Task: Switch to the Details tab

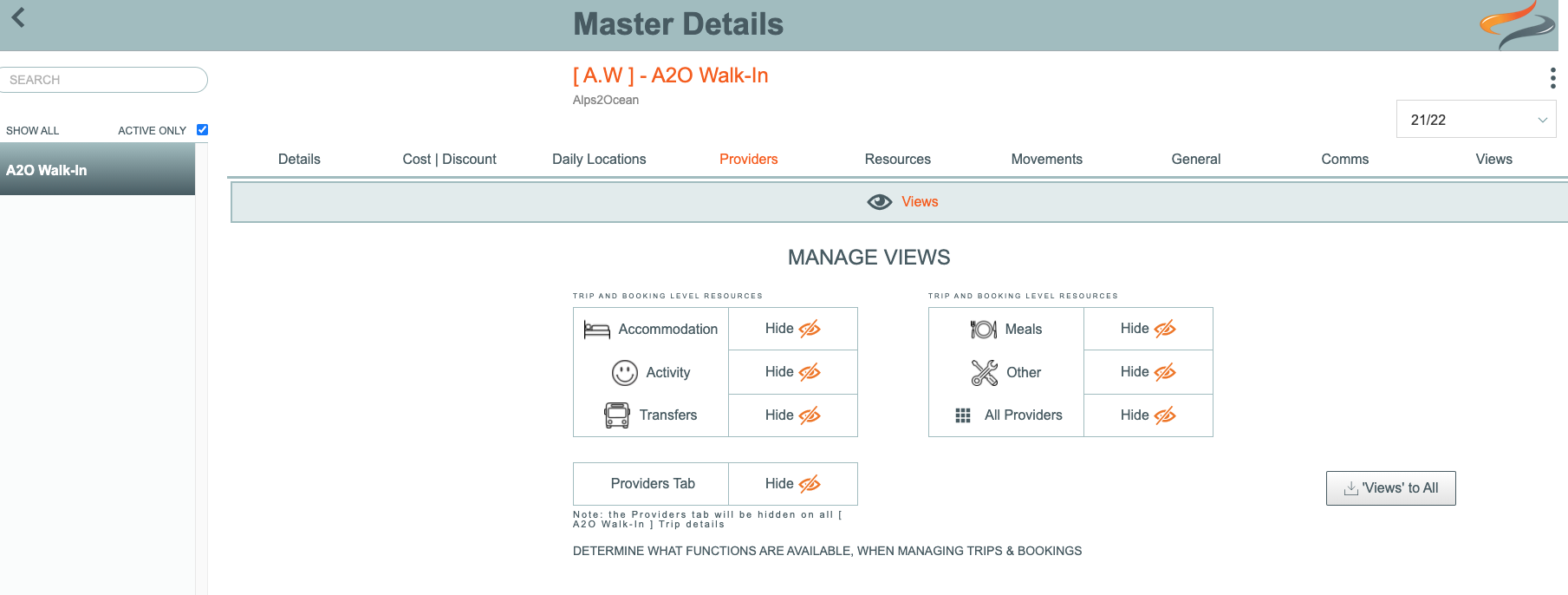Action: point(299,160)
